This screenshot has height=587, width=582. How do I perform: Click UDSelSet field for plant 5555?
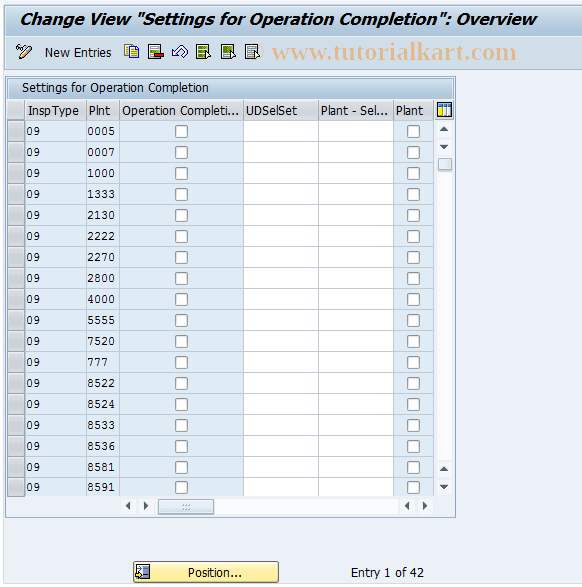pyautogui.click(x=281, y=320)
